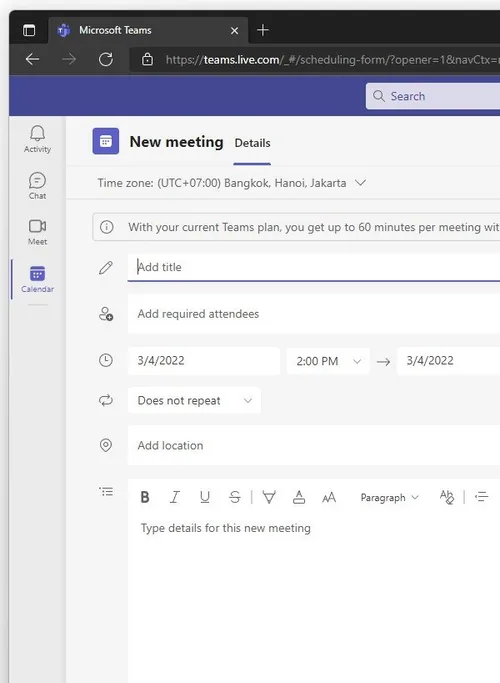Image resolution: width=500 pixels, height=683 pixels.
Task: Click the repeat recurrence icon
Action: pos(106,400)
